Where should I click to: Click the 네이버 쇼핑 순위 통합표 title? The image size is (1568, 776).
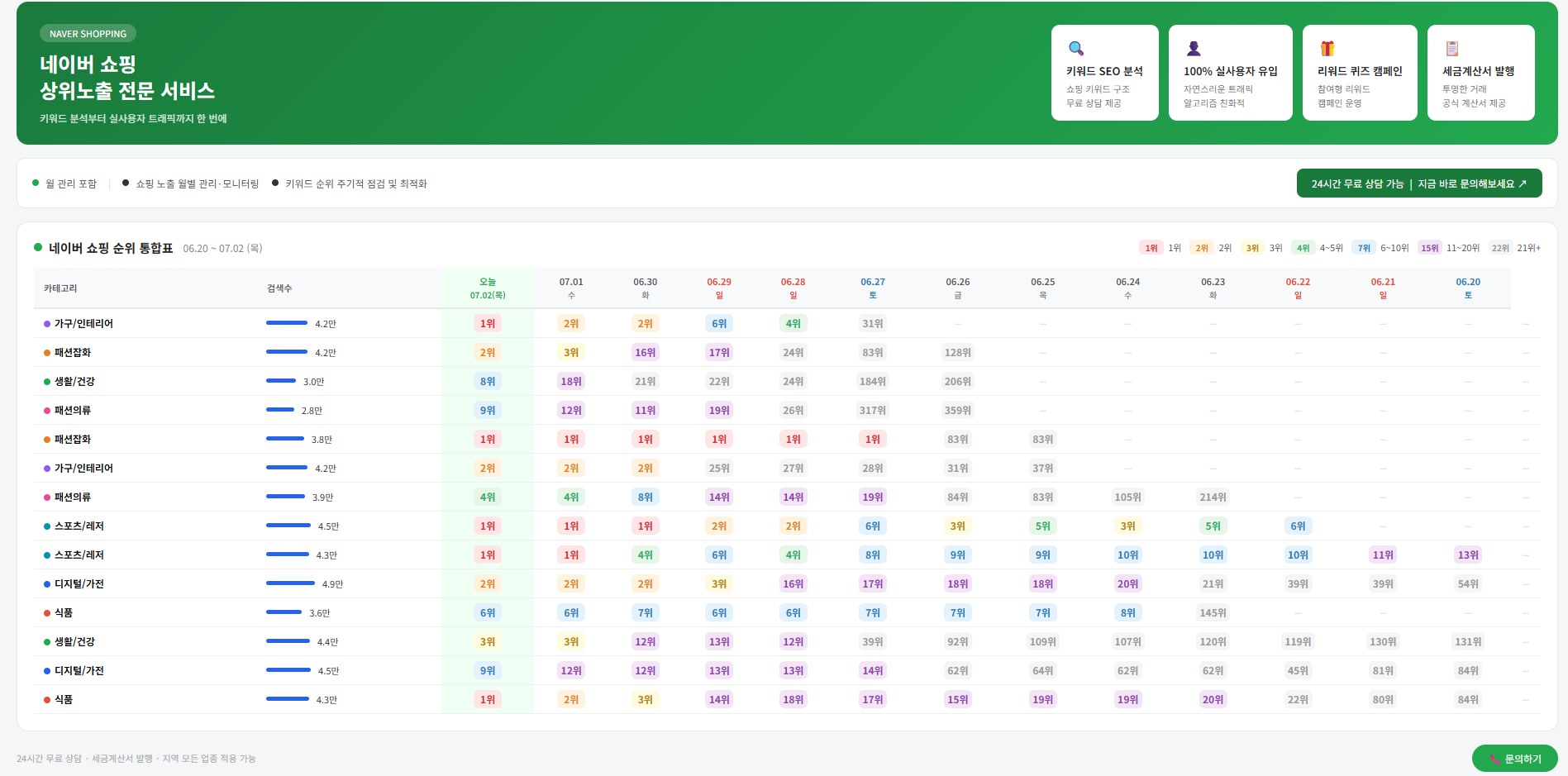pos(111,248)
